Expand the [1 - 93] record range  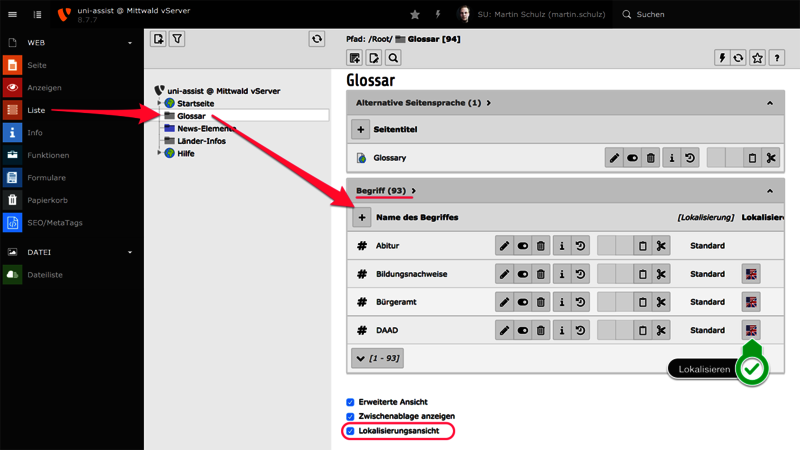[x=378, y=358]
